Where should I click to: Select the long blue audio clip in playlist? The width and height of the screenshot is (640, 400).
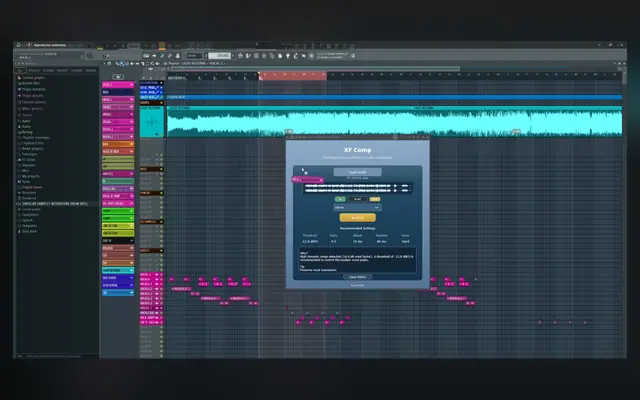(x=394, y=98)
